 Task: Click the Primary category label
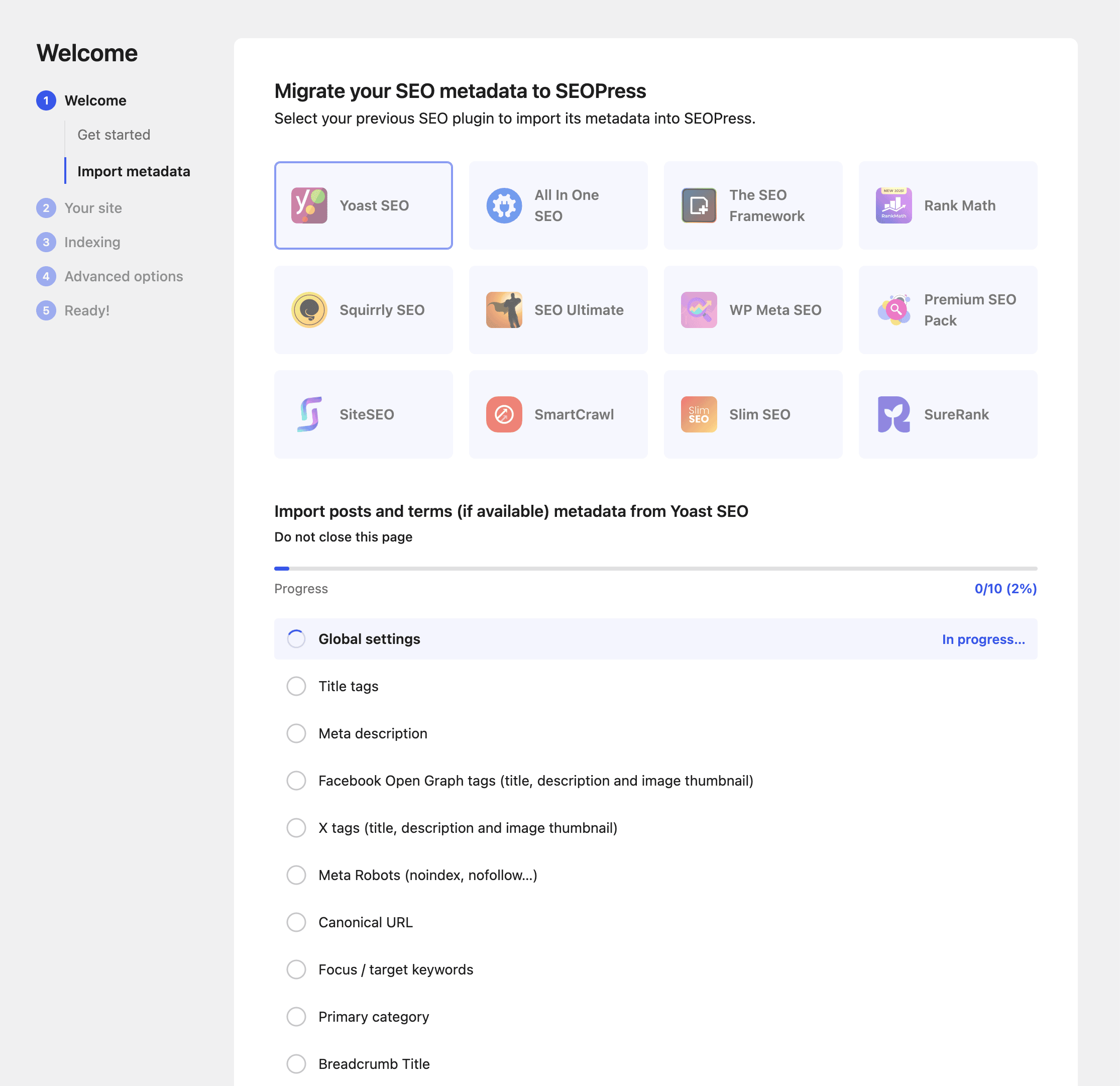tap(374, 1017)
